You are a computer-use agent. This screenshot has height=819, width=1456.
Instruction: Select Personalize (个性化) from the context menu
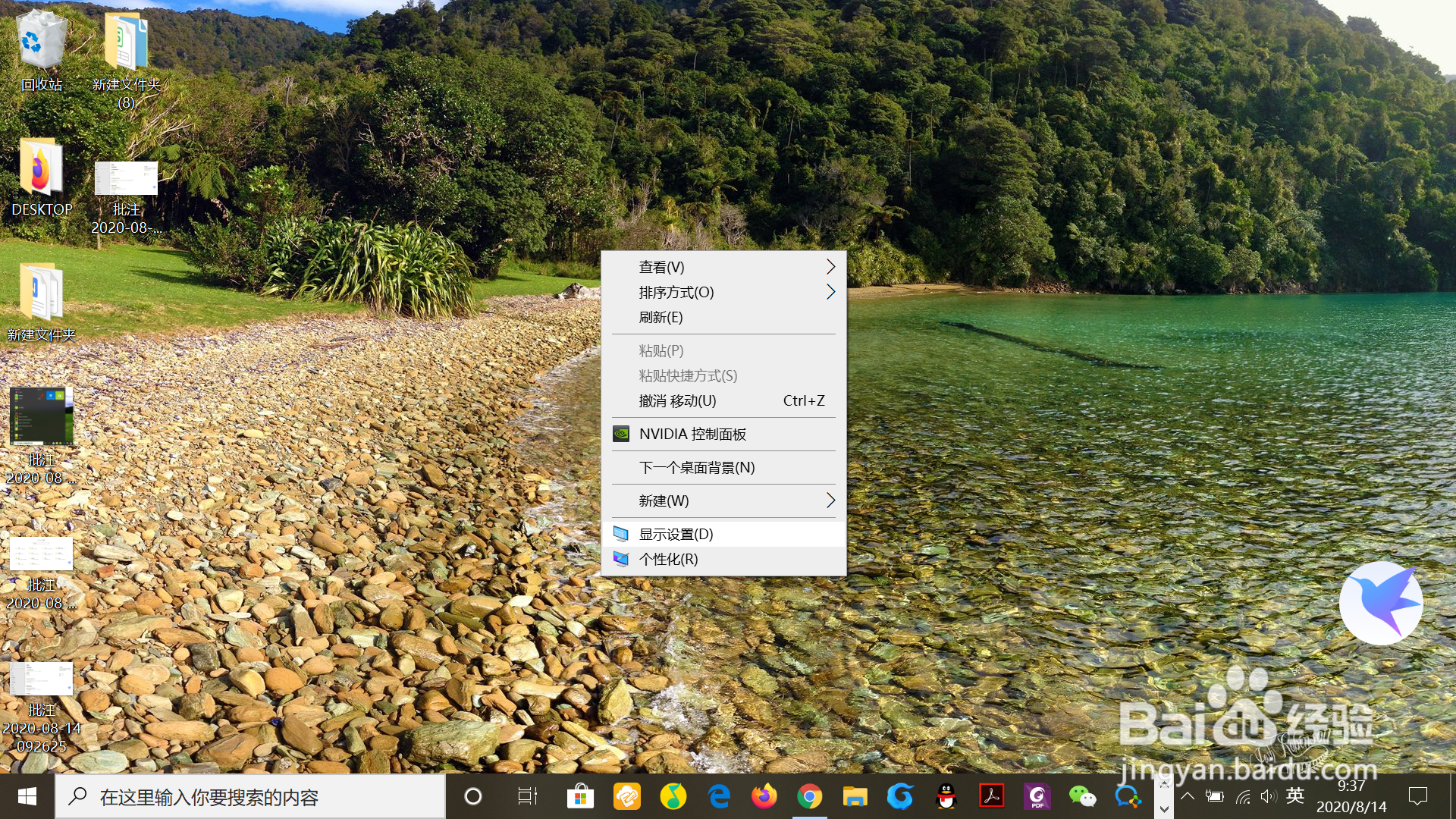click(x=668, y=560)
